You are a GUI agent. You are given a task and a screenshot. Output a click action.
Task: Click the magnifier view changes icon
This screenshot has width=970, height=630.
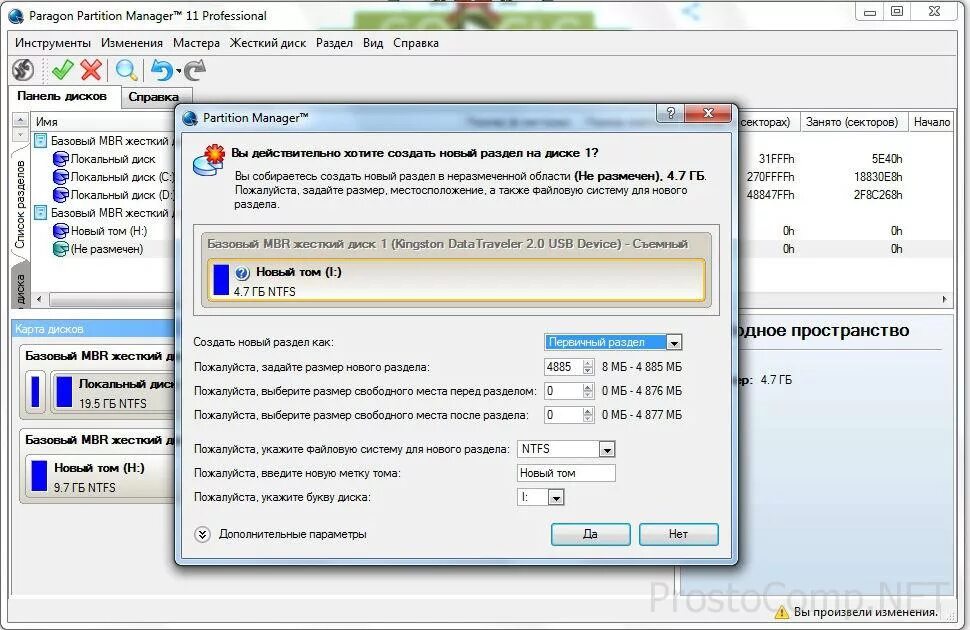[x=127, y=70]
